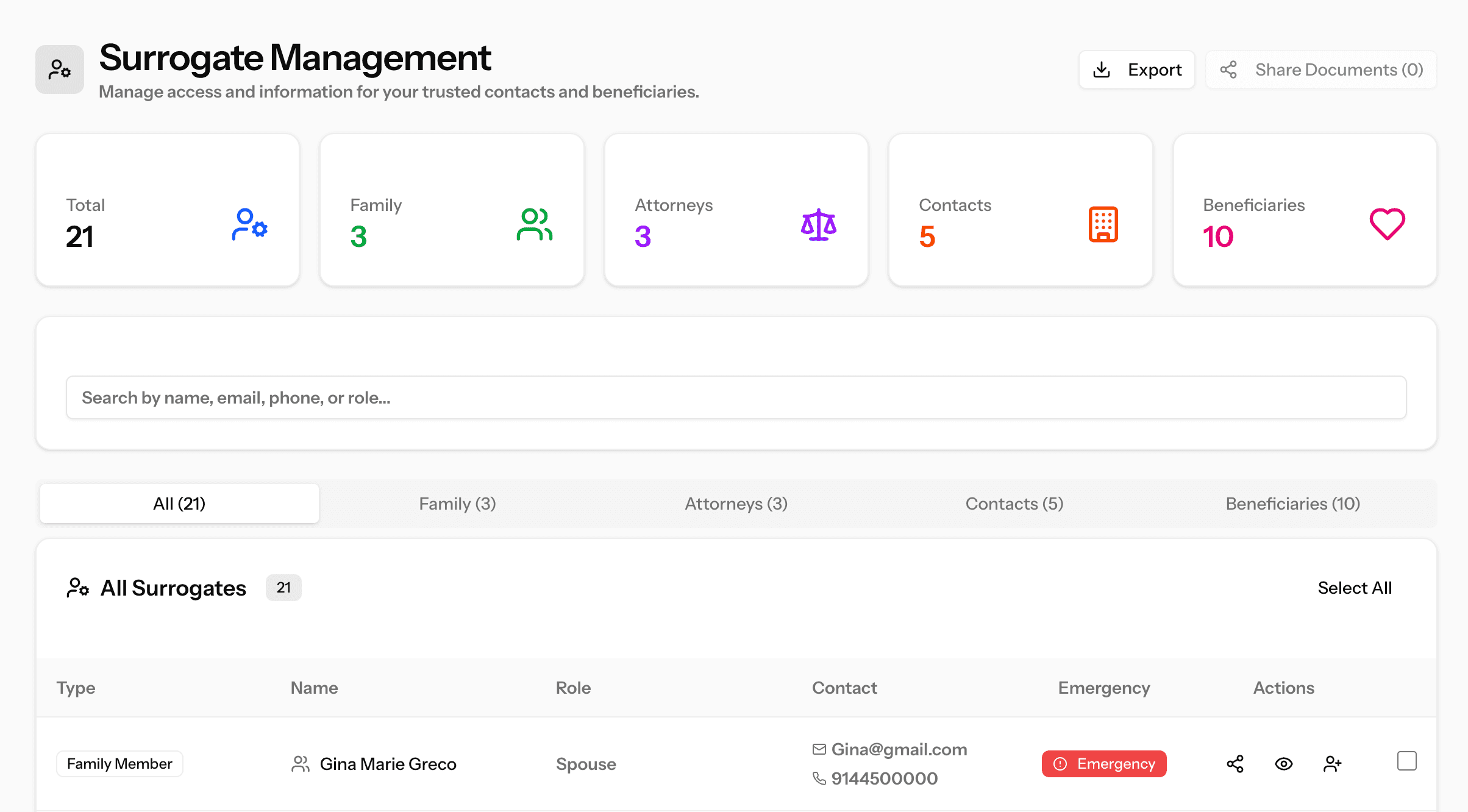
Task: Click the Export button
Action: 1136,69
